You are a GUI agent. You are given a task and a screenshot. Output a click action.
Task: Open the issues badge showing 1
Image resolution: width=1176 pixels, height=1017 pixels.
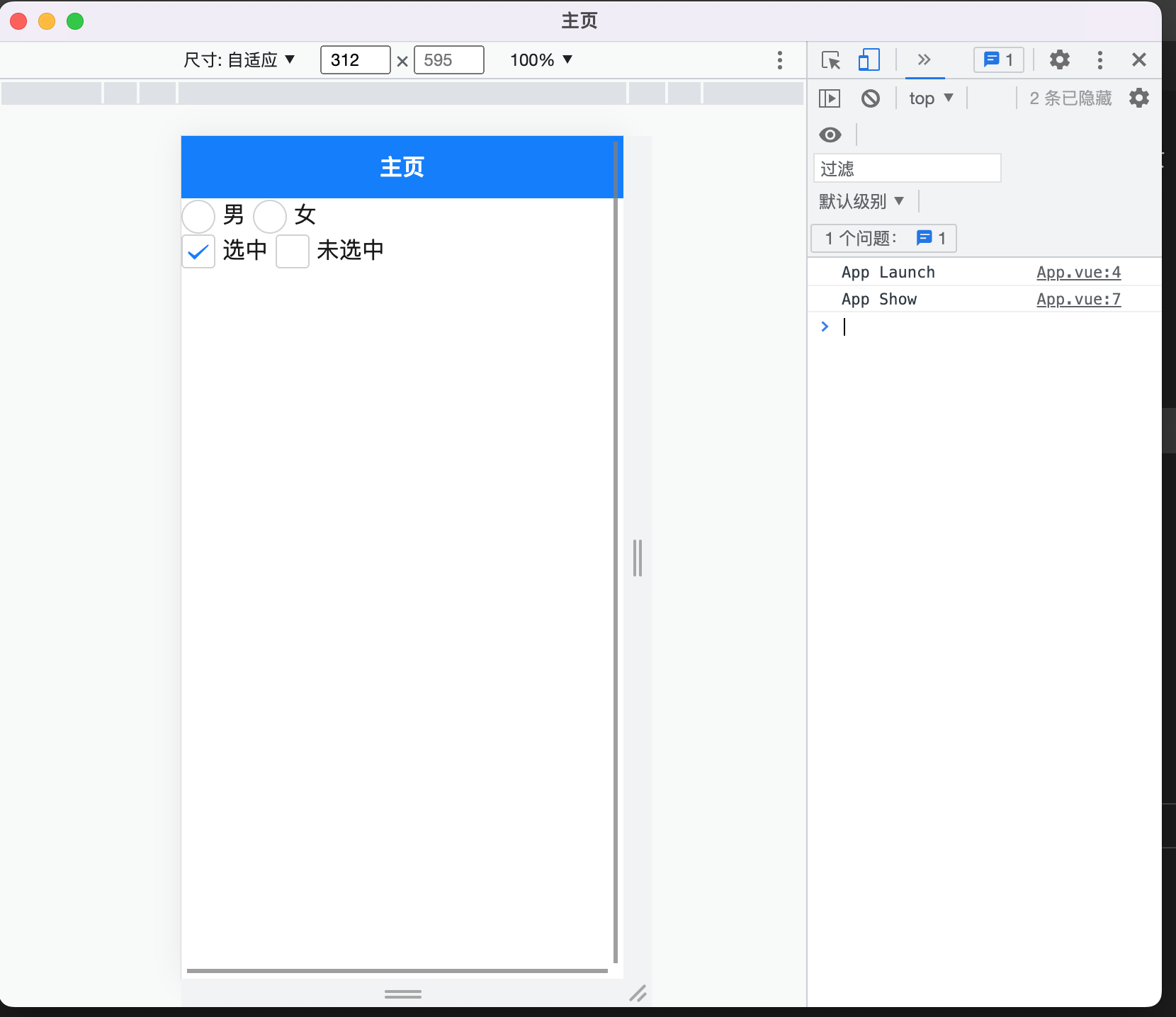(999, 59)
